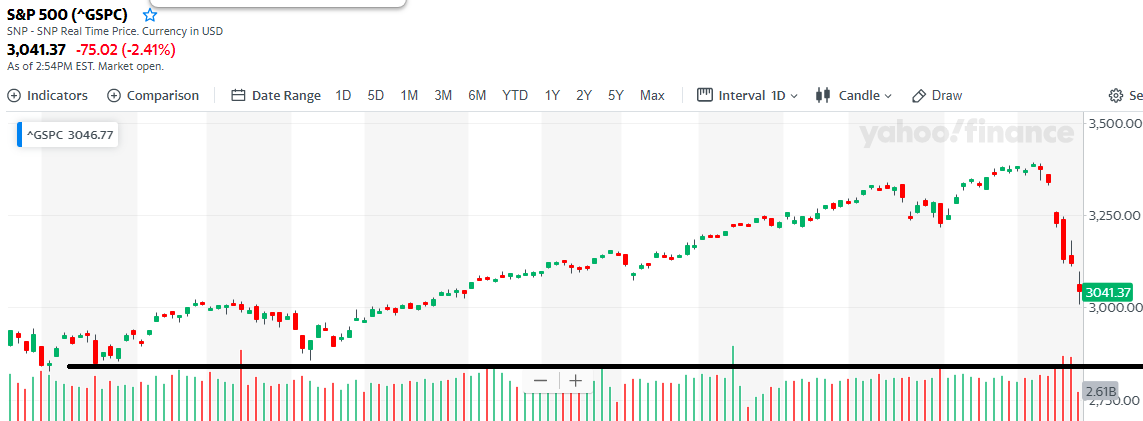Open the Indicators menu

click(48, 95)
